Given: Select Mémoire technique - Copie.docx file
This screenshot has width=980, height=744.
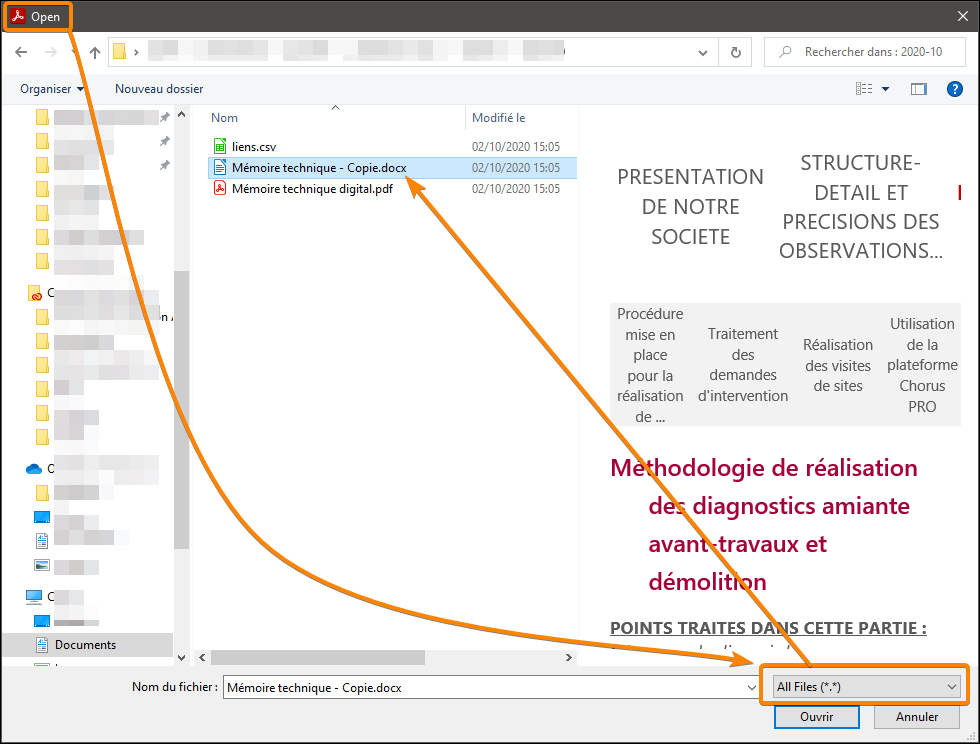Looking at the screenshot, I should click(x=319, y=167).
